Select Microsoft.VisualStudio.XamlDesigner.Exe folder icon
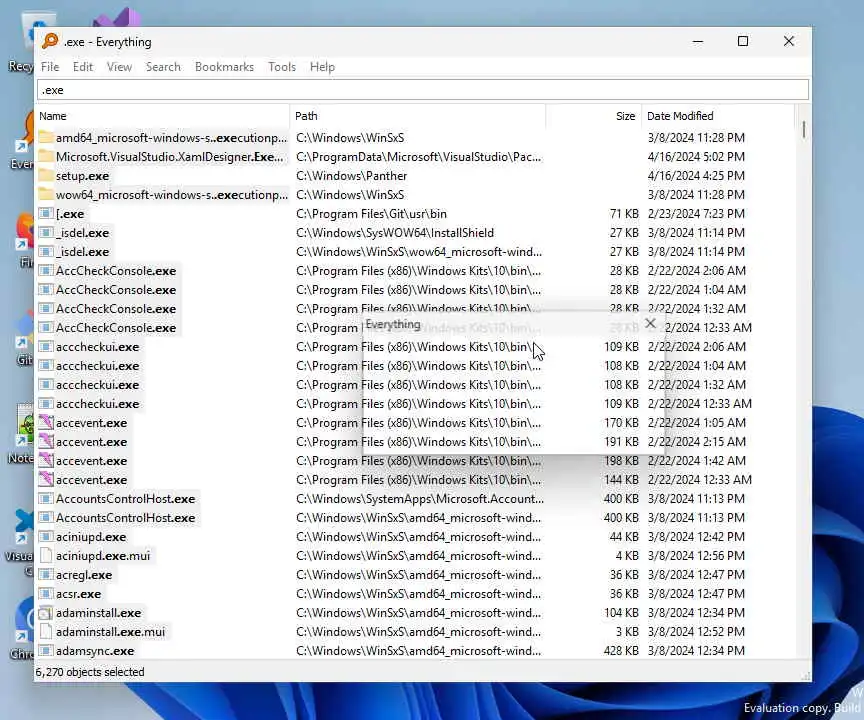 tap(46, 156)
